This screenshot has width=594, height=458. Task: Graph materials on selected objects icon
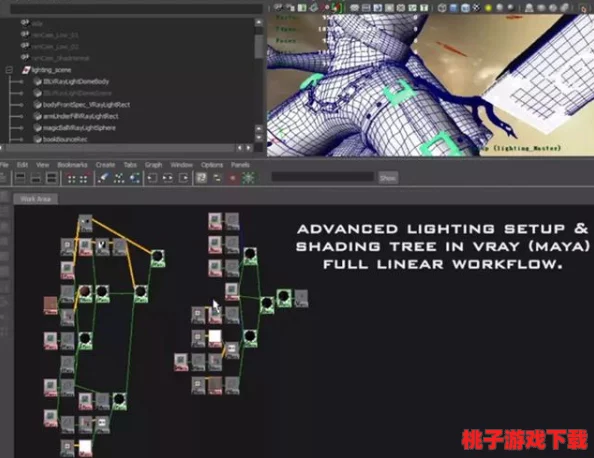point(134,178)
